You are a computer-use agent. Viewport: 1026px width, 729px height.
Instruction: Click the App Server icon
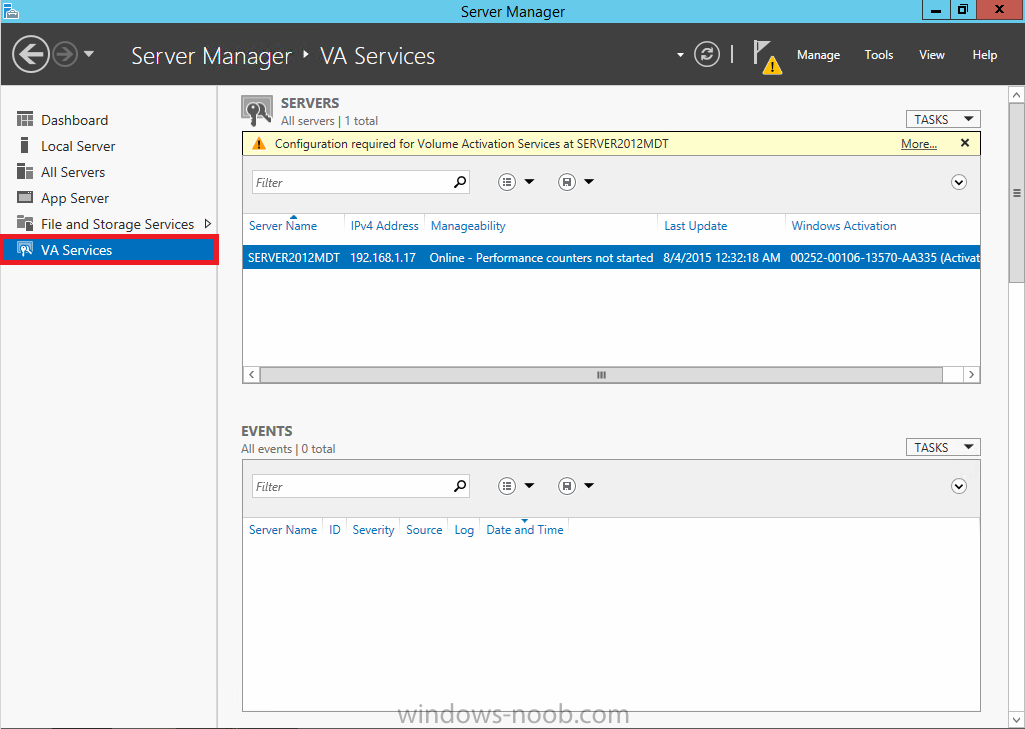click(25, 197)
